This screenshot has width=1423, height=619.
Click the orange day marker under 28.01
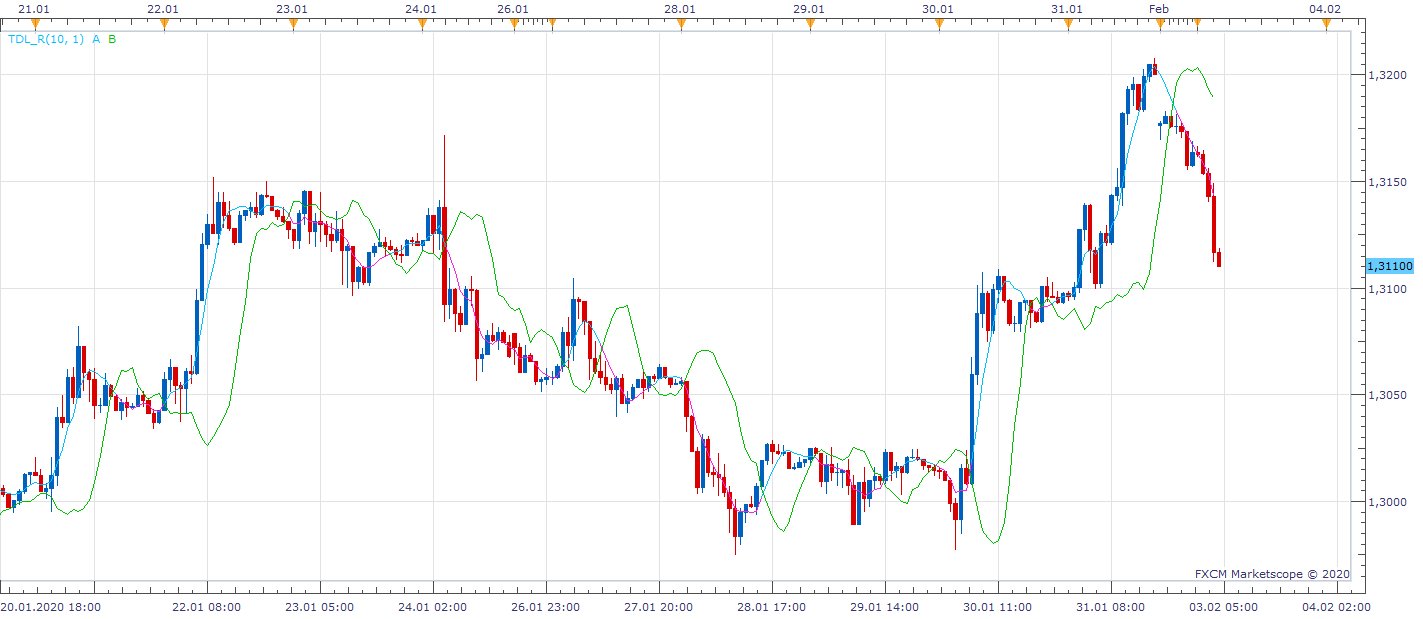pyautogui.click(x=680, y=23)
